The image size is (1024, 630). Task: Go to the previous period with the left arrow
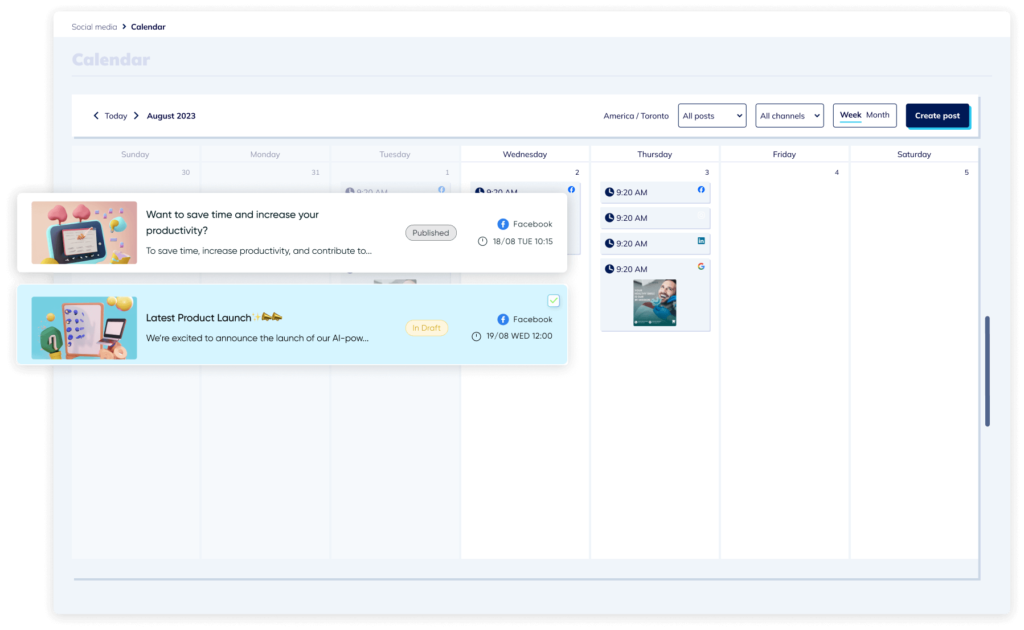click(x=96, y=116)
